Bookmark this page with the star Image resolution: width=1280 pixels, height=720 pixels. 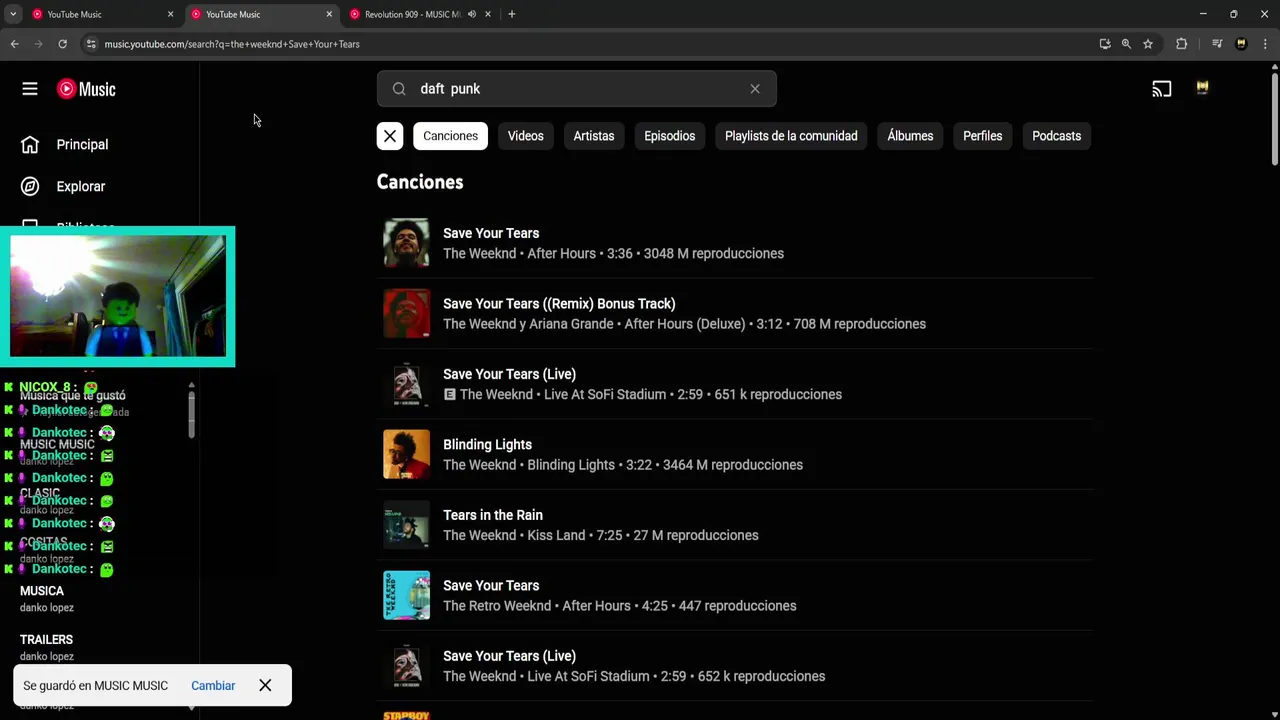pos(1148,44)
